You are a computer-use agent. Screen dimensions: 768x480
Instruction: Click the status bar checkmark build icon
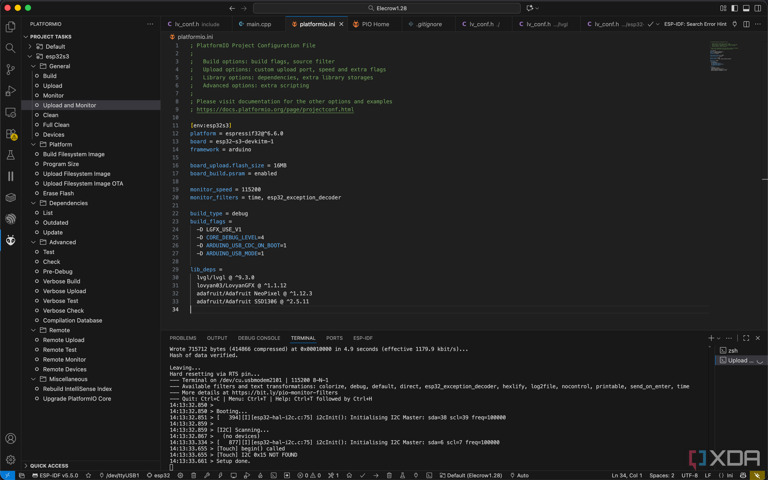(x=362, y=475)
